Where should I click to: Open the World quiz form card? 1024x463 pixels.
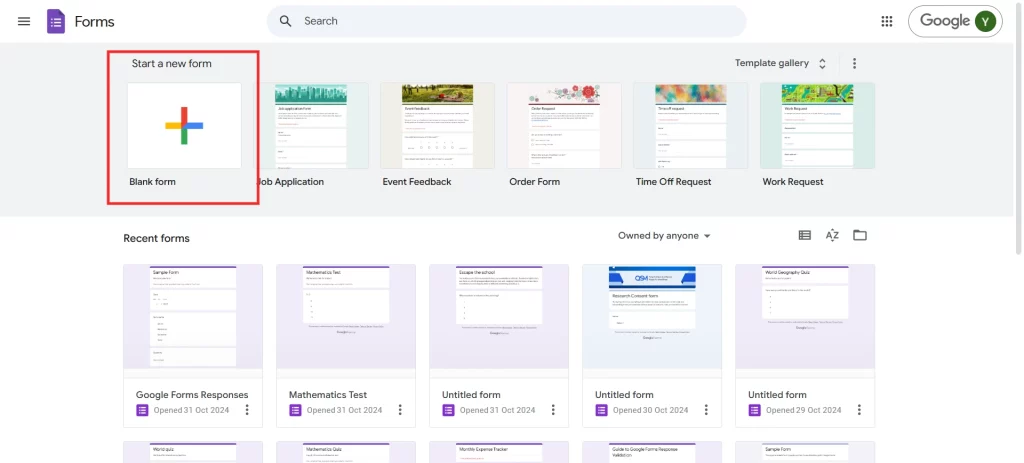click(193, 452)
